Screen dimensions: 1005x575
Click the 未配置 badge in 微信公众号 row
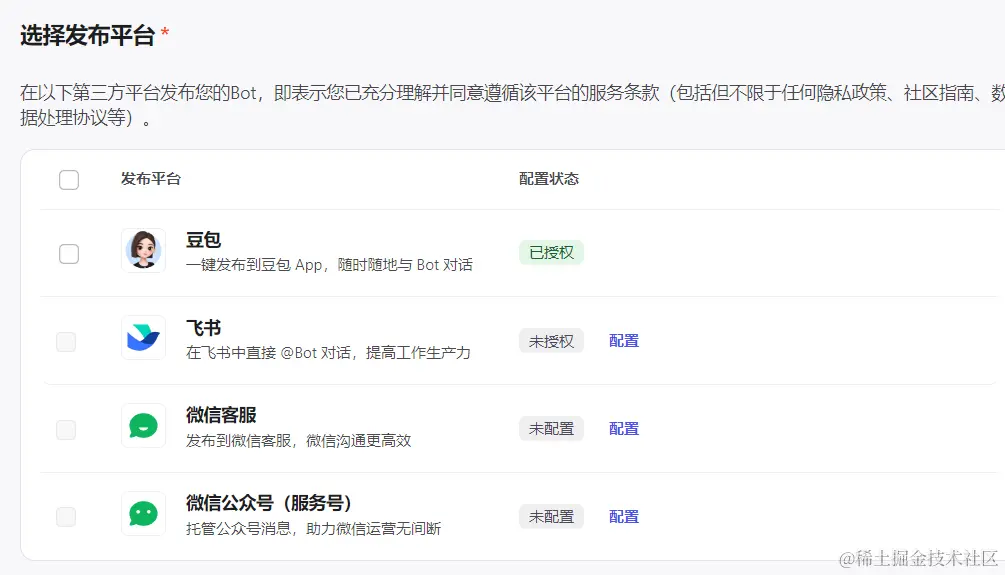(x=551, y=517)
